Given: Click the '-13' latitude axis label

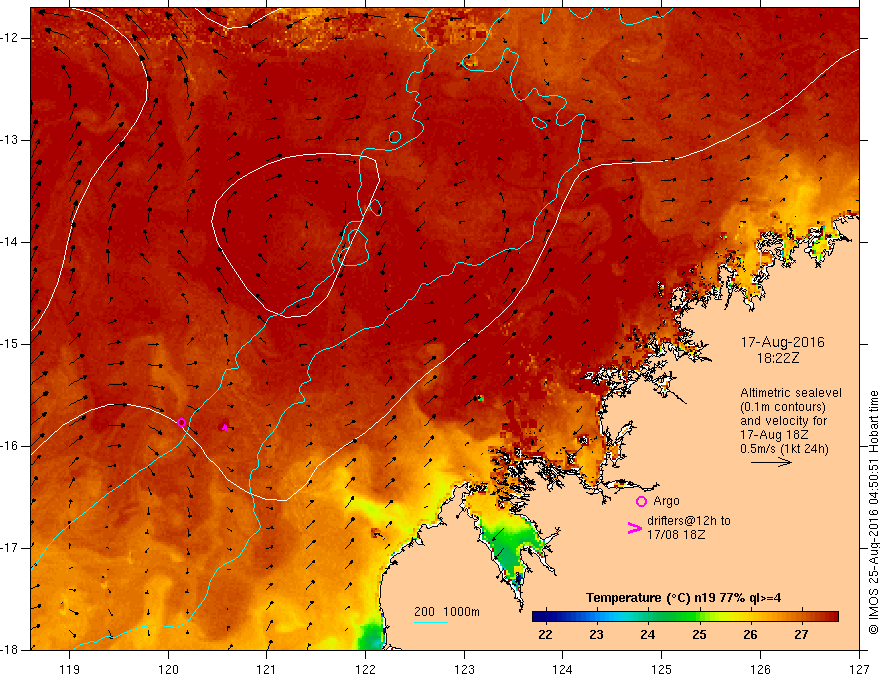Looking at the screenshot, I should (x=10, y=140).
